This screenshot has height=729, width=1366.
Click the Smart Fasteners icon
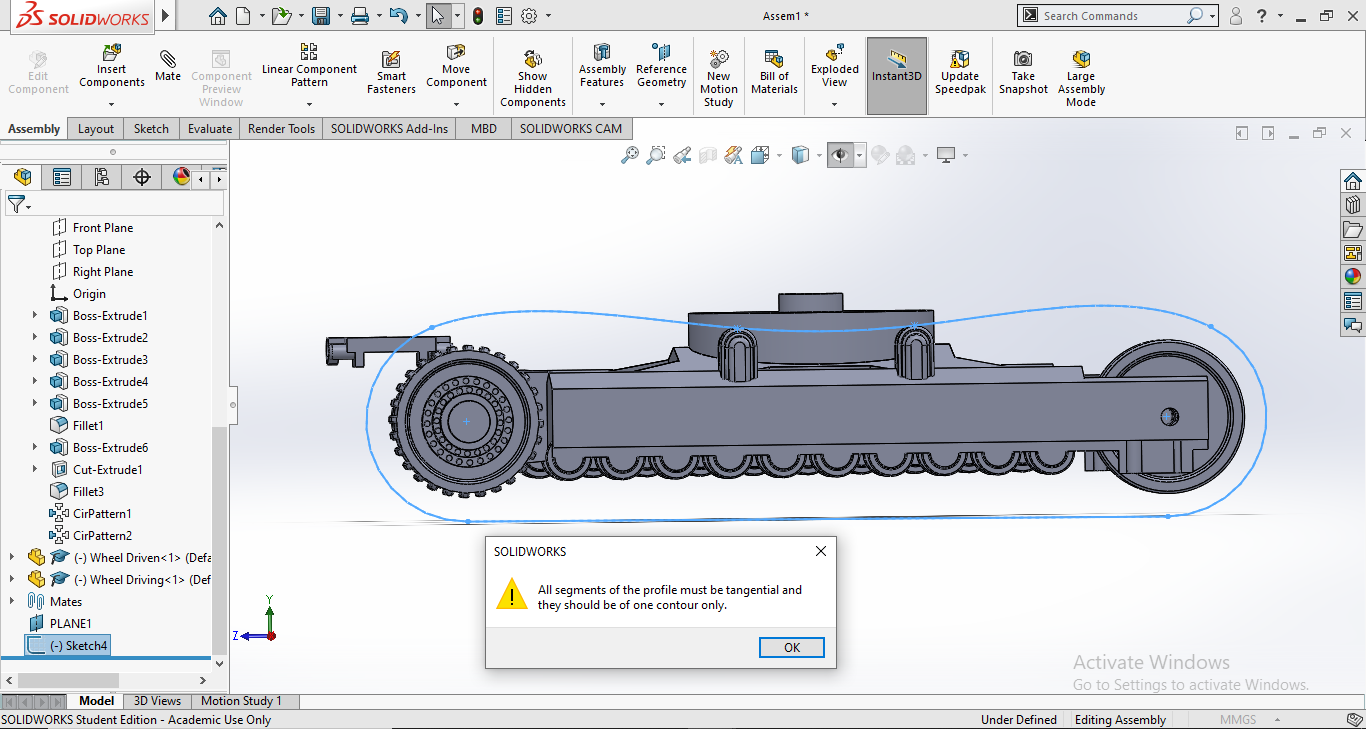tap(391, 73)
